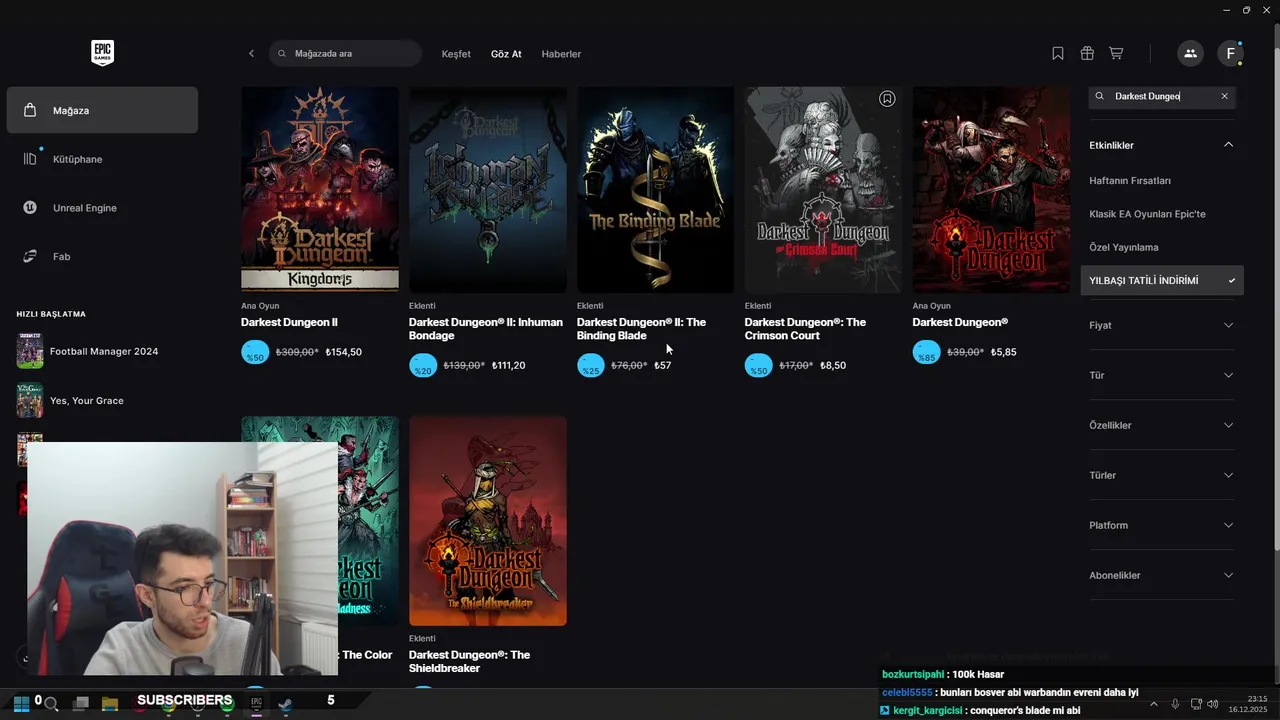Image resolution: width=1280 pixels, height=720 pixels.
Task: Click the Mağazada ara search field
Action: click(345, 54)
